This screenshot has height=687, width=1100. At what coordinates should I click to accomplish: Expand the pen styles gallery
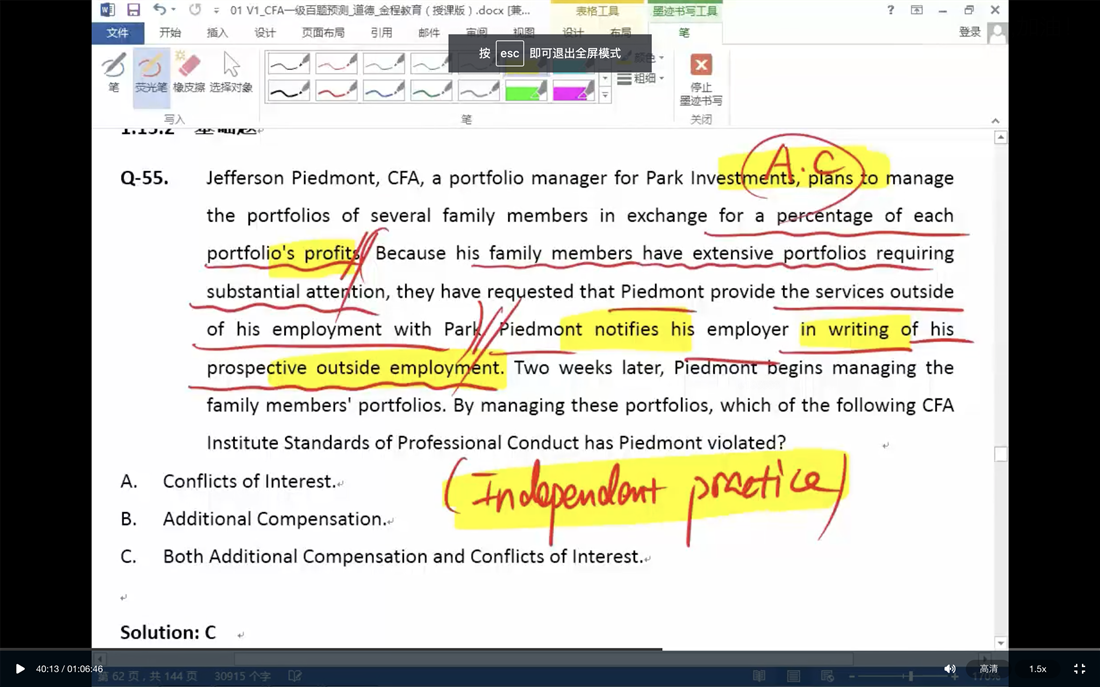[x=605, y=95]
